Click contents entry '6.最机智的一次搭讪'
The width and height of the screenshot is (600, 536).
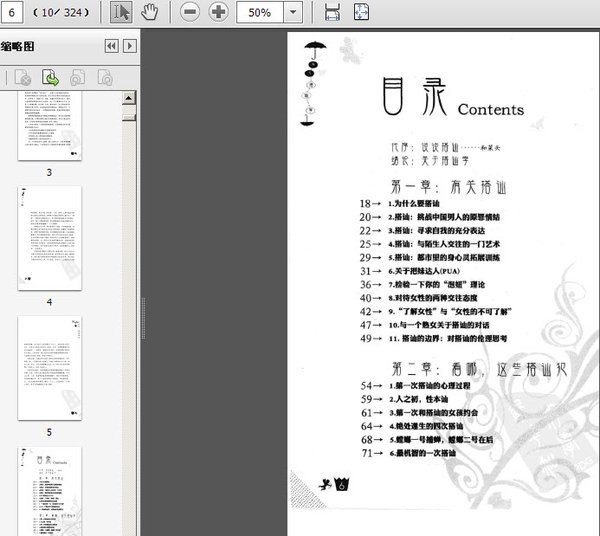coord(423,453)
